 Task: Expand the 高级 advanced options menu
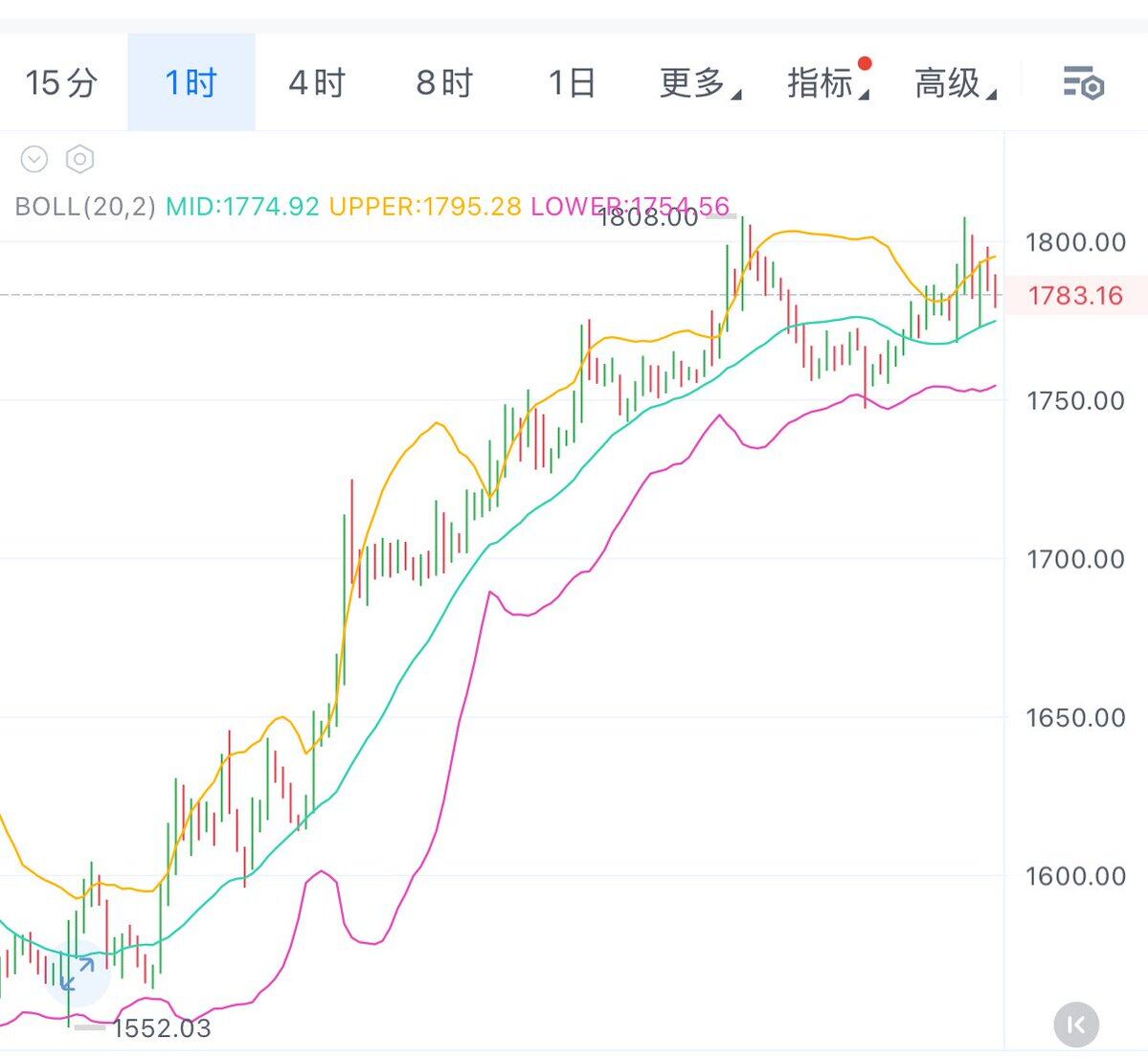[x=955, y=82]
